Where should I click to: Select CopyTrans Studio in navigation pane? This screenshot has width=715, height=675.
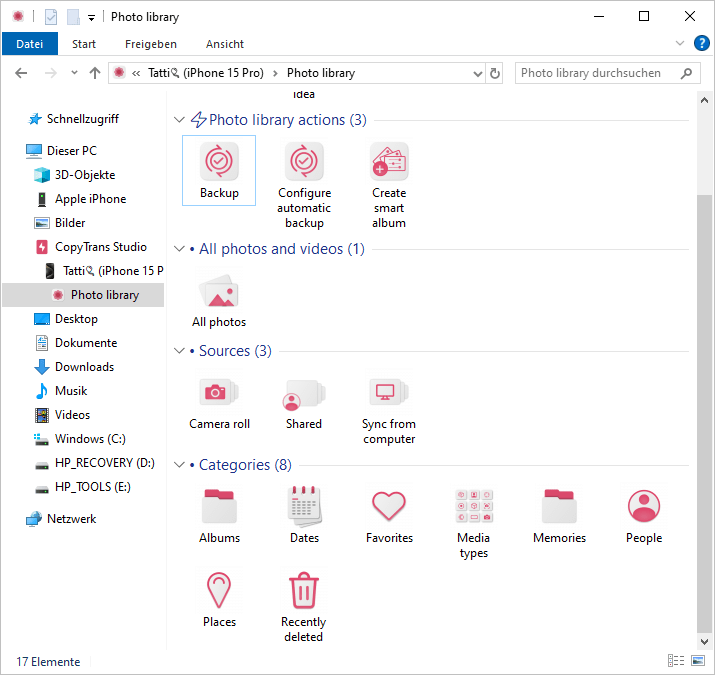(x=100, y=247)
